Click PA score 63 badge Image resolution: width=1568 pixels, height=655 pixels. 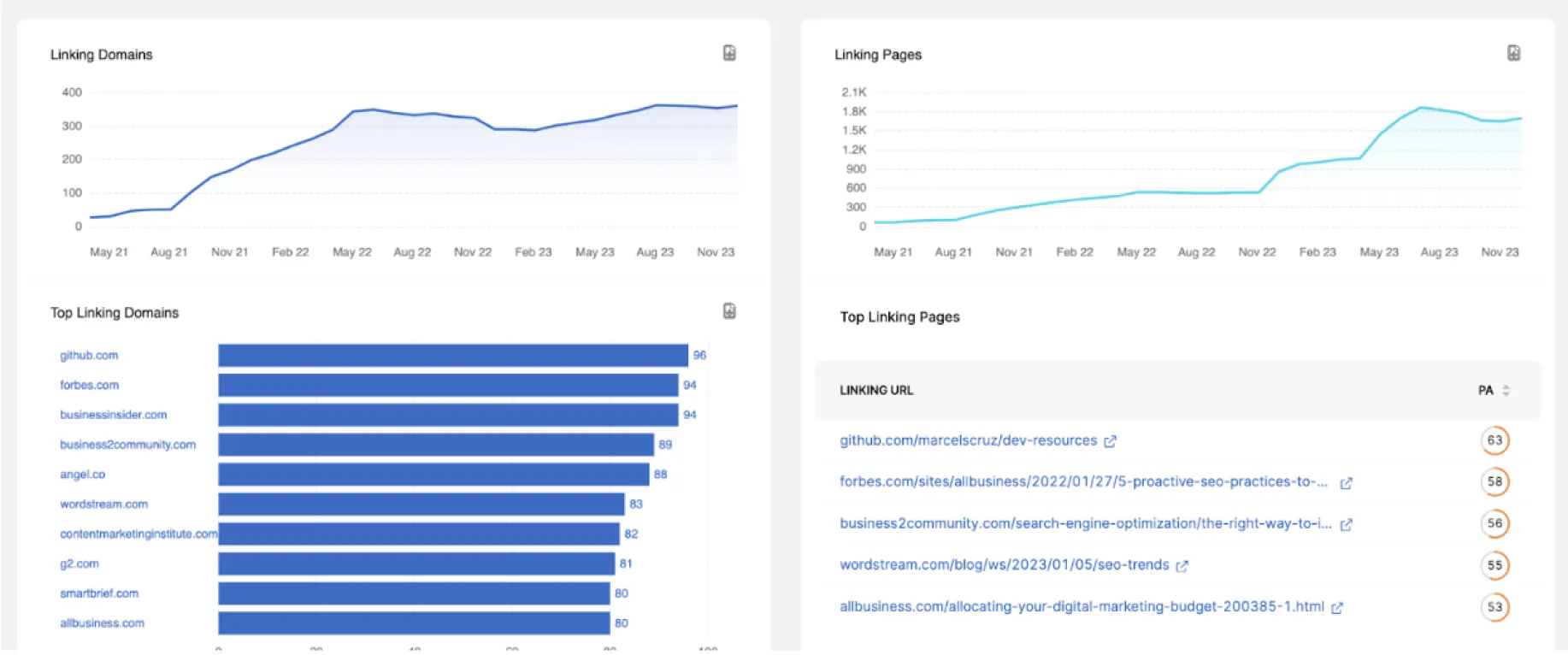click(x=1494, y=440)
